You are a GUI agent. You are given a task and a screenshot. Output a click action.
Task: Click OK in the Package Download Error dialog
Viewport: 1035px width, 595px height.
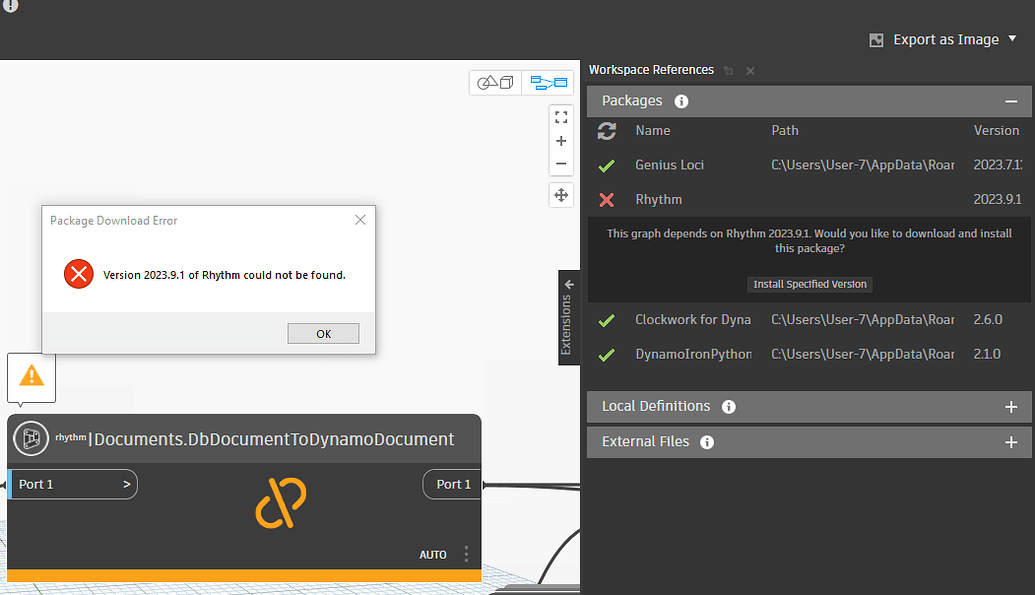pos(323,333)
